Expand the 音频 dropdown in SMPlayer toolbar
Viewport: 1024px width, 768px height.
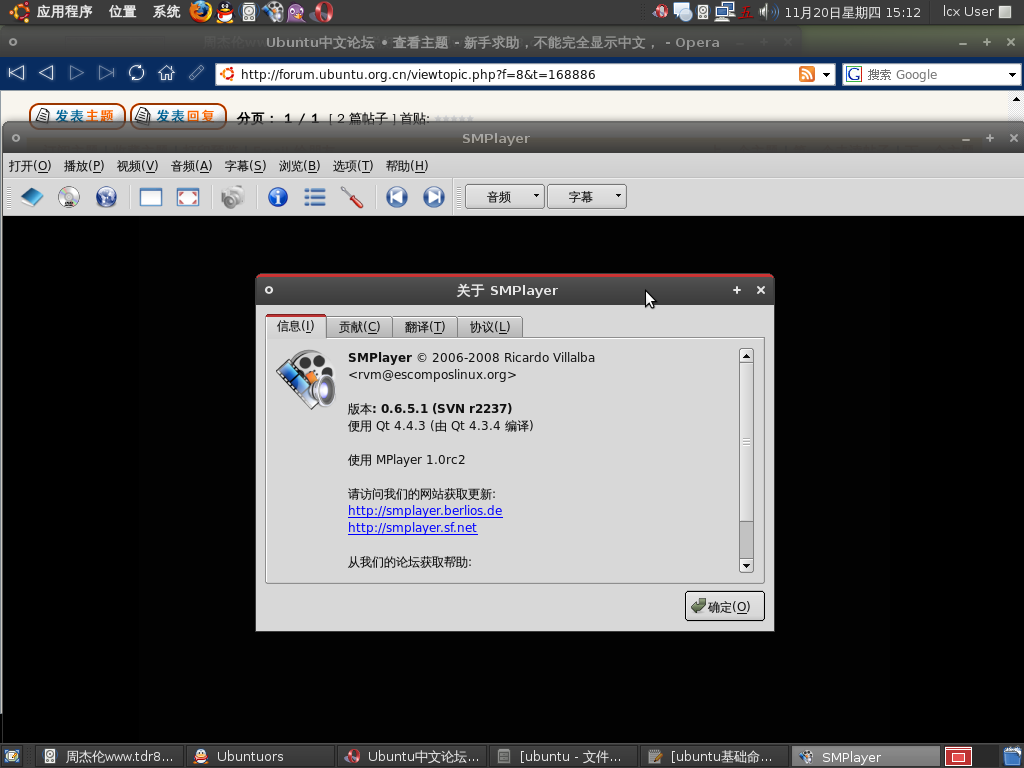coord(505,197)
